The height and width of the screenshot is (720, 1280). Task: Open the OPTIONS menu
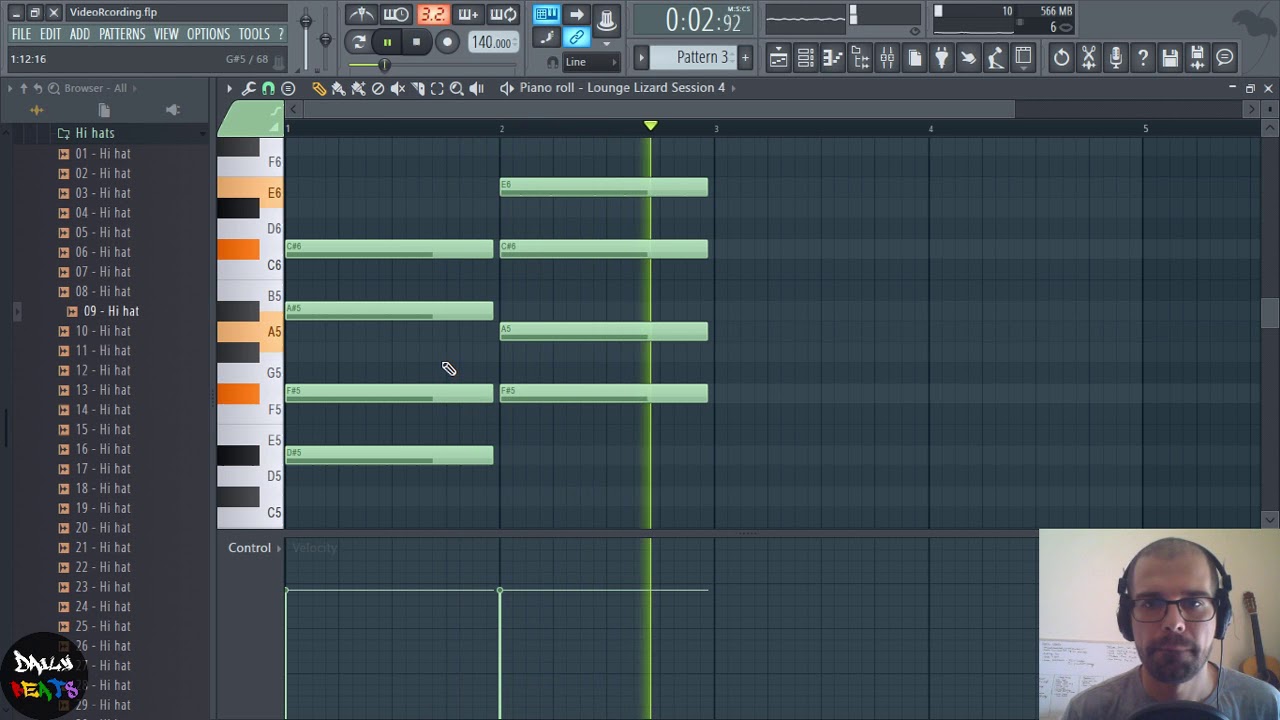[208, 34]
